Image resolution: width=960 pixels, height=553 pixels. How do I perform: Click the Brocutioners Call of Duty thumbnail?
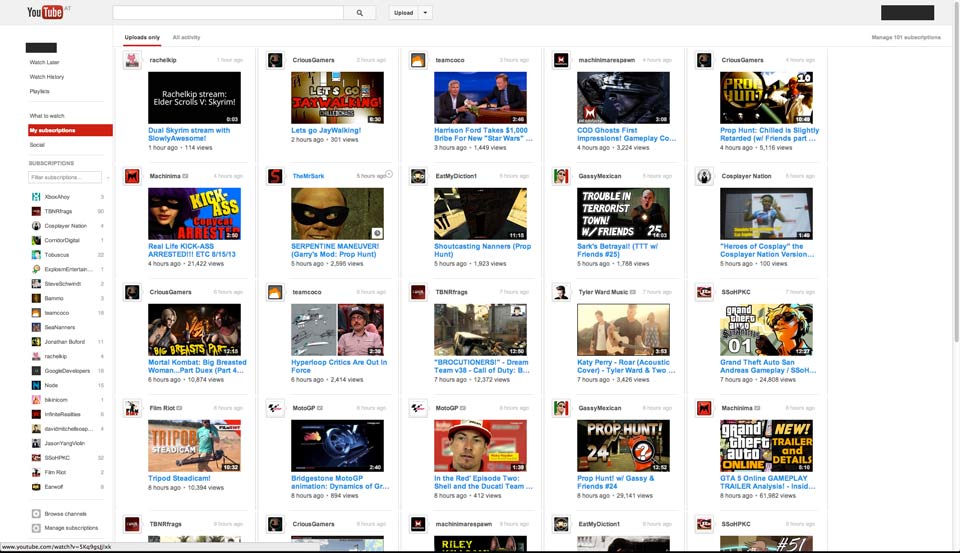pos(481,329)
